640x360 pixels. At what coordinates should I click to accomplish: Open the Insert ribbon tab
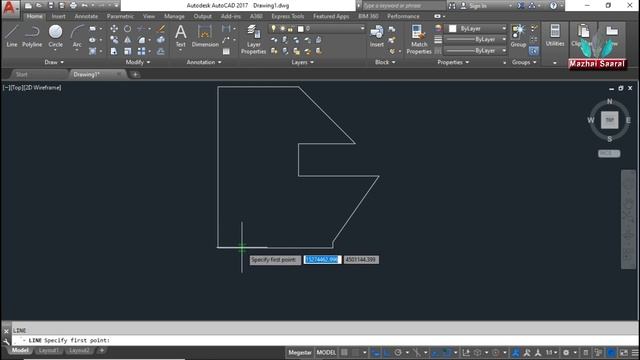point(58,16)
